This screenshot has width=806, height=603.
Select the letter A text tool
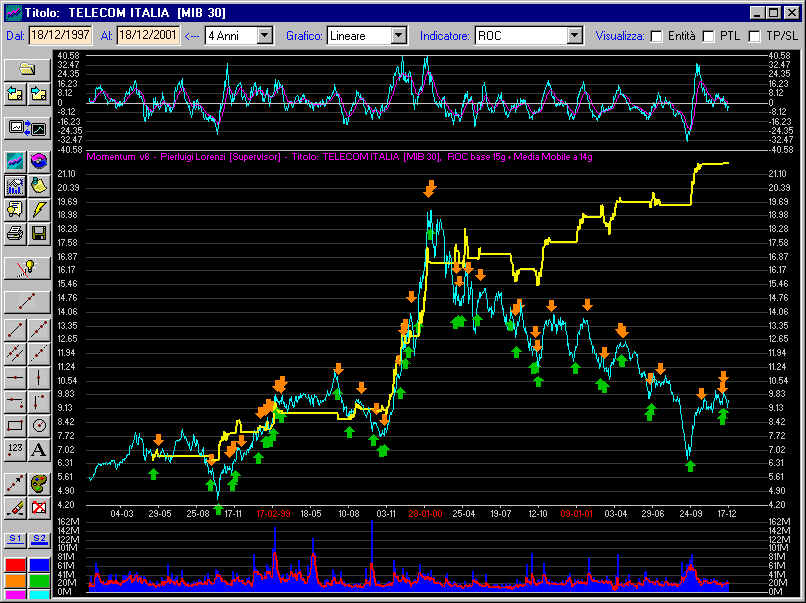[39, 449]
